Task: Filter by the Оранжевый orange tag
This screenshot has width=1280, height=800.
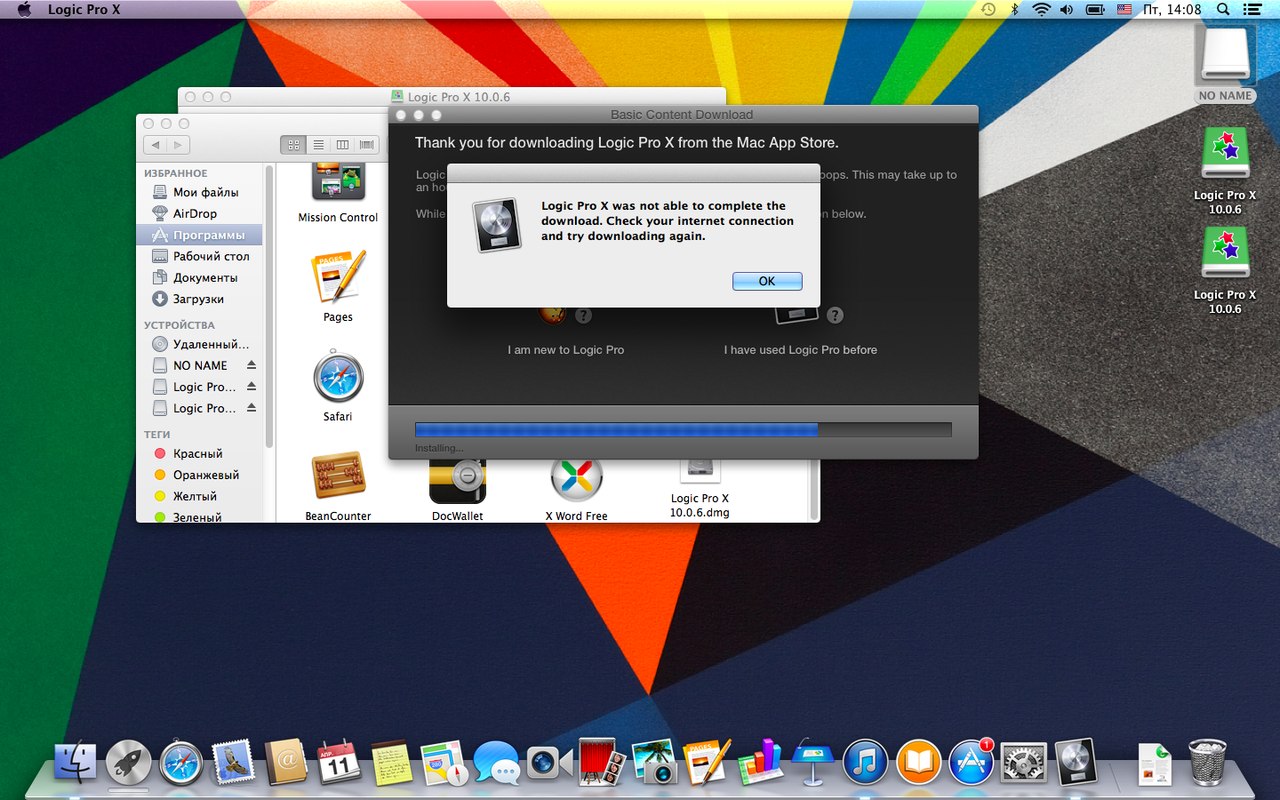Action: point(199,475)
